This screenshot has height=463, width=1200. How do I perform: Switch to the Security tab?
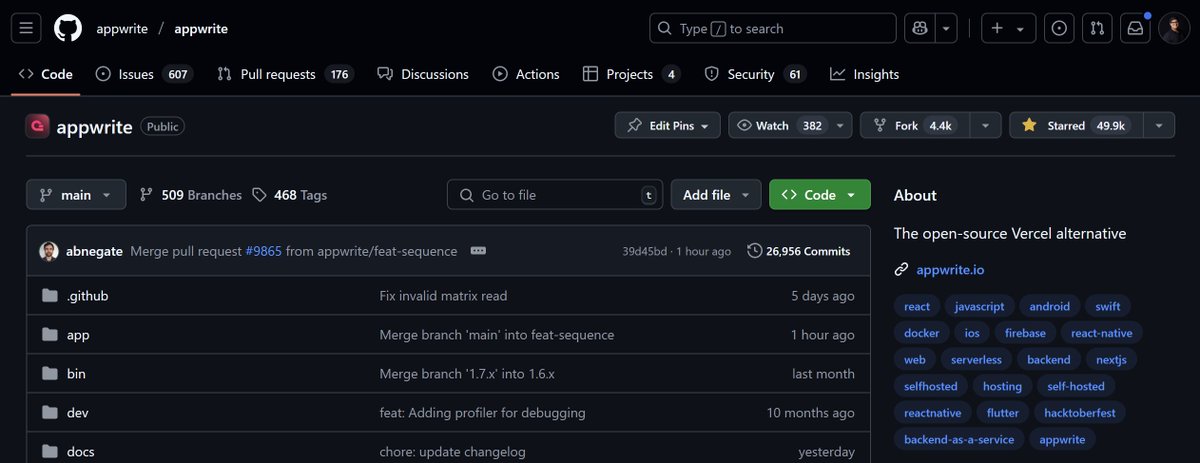756,74
